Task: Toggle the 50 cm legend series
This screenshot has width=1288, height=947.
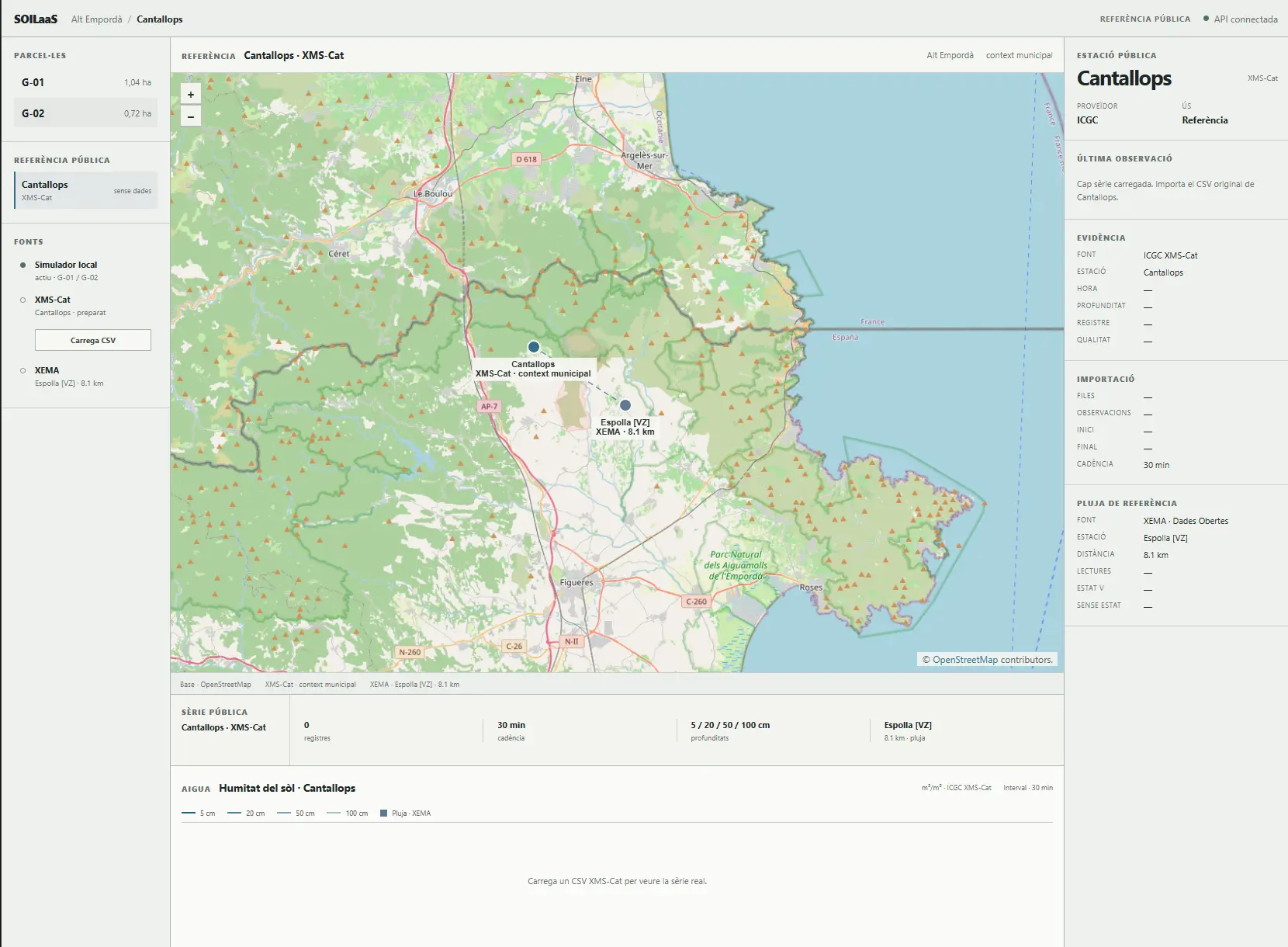Action: pyautogui.click(x=296, y=813)
